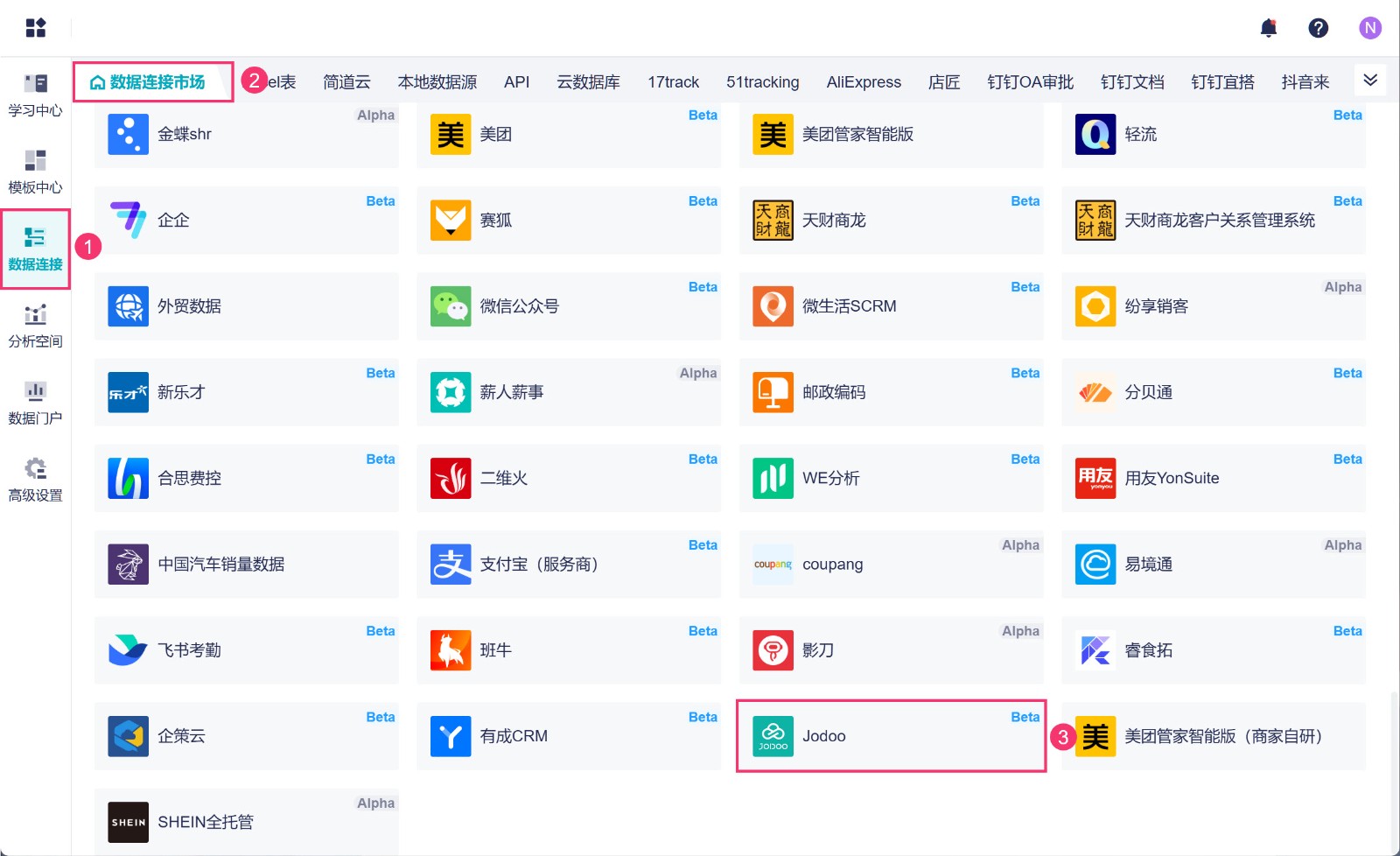Open the 合思费控 connector card
1400x856 pixels.
[247, 478]
